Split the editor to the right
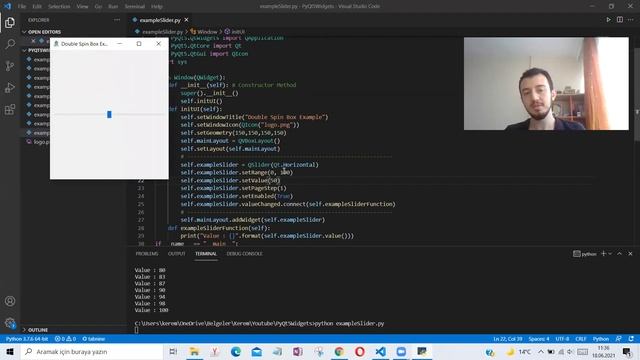This screenshot has height=360, width=640. click(620, 20)
